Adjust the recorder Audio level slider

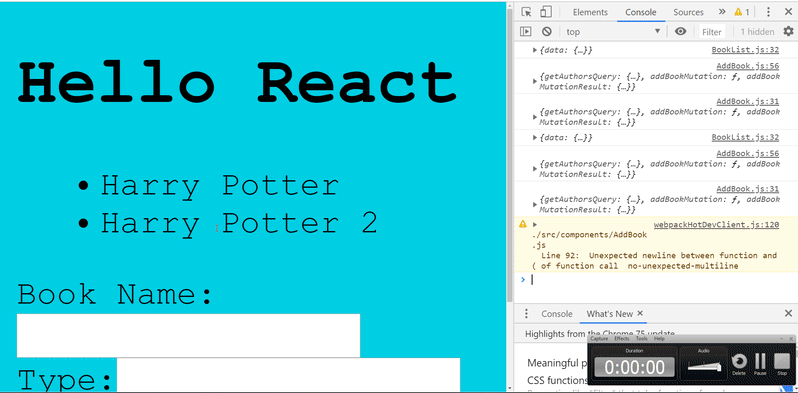click(x=704, y=367)
